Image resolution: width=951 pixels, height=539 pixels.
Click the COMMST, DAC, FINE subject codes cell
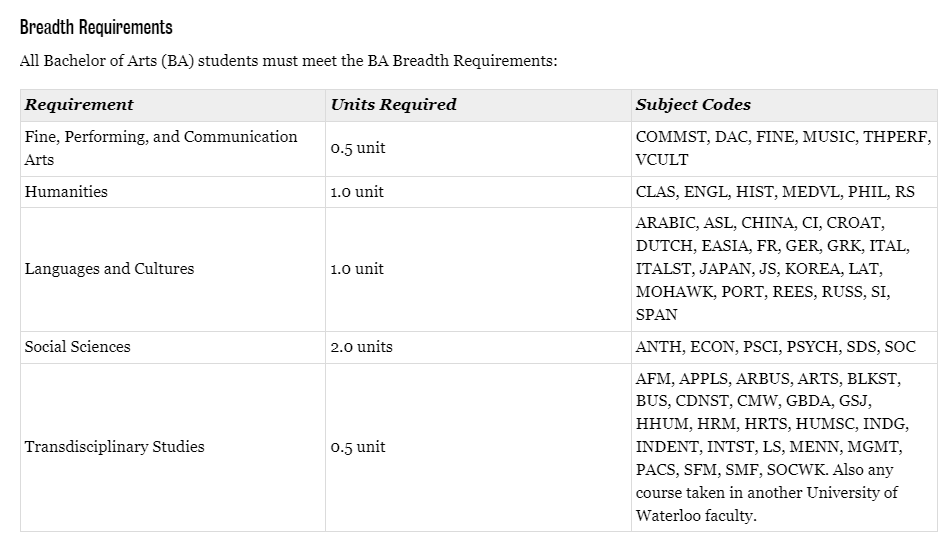click(784, 149)
